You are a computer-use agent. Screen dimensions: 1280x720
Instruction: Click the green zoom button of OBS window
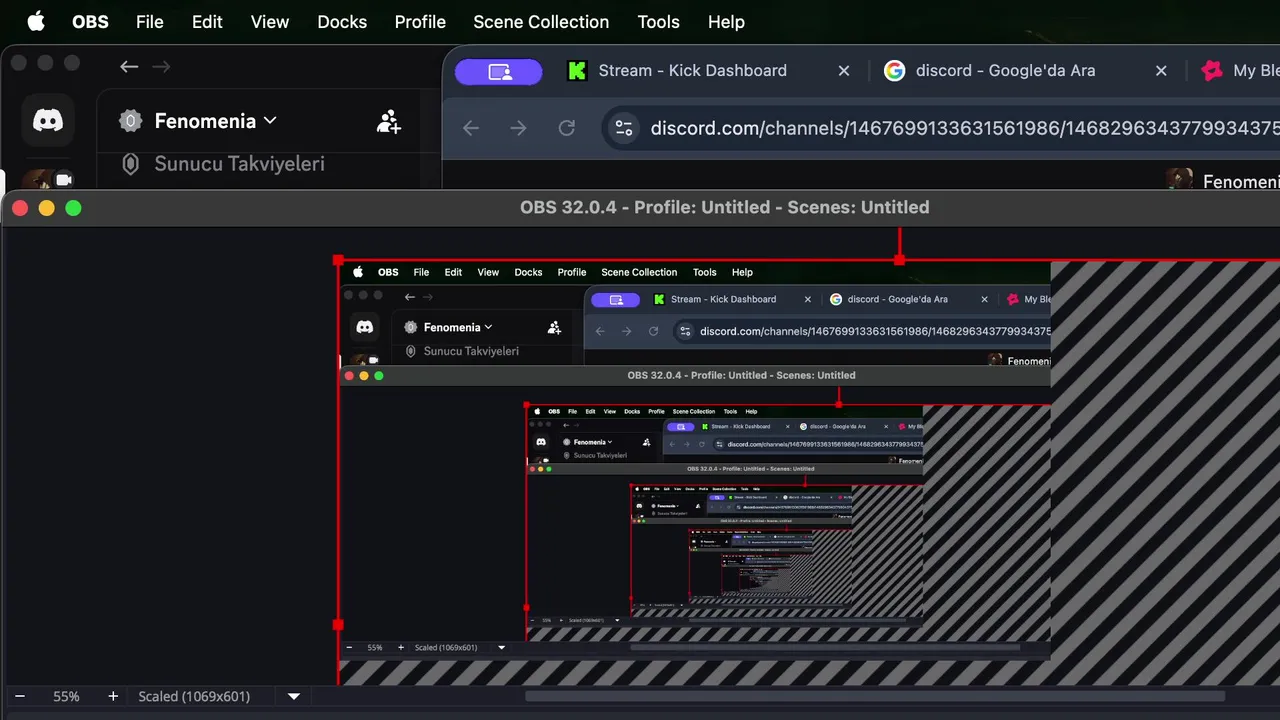click(73, 208)
